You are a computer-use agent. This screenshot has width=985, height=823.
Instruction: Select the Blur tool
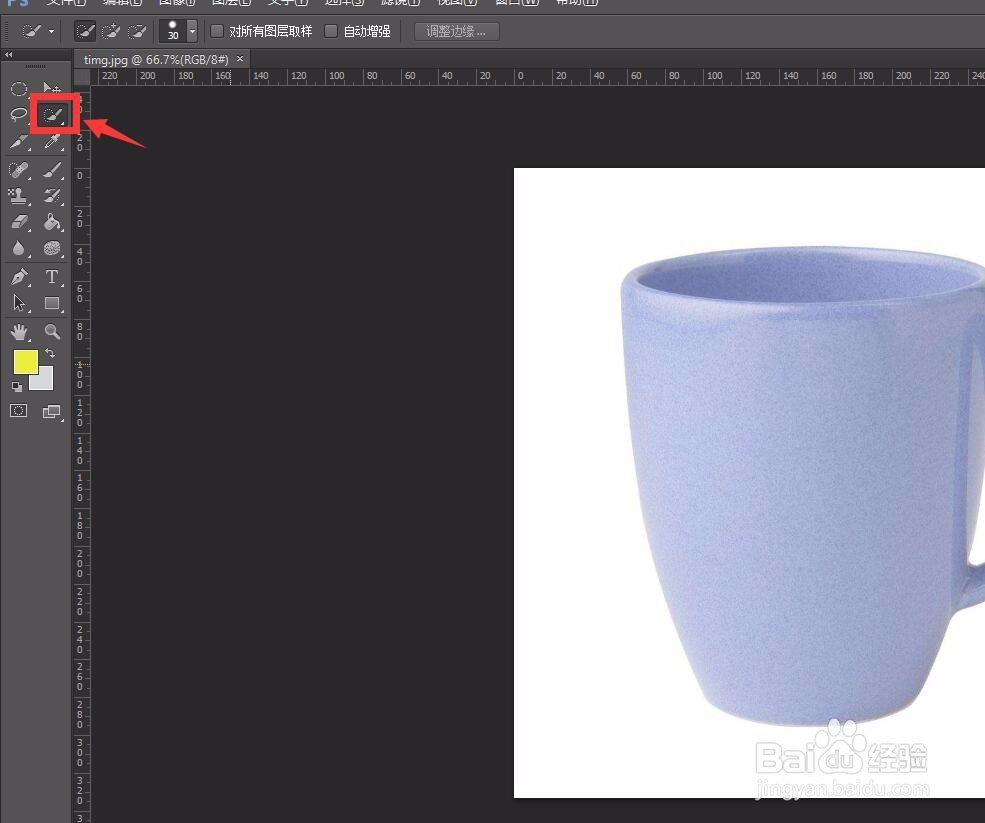pos(19,249)
